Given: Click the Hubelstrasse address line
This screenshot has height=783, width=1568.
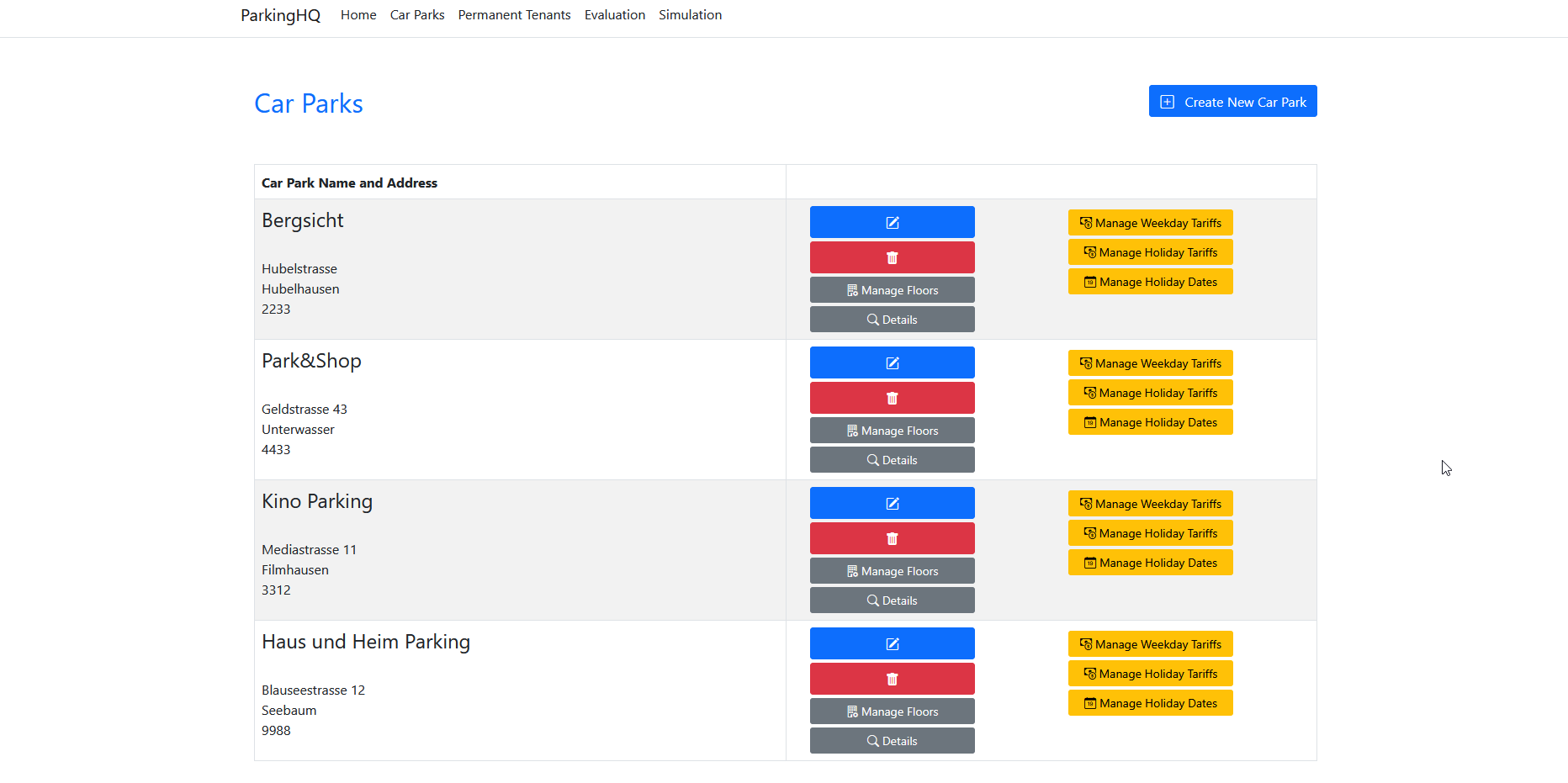Looking at the screenshot, I should pyautogui.click(x=299, y=269).
